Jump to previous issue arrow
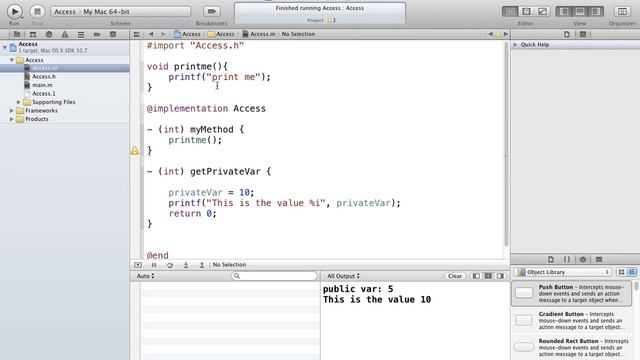The width and height of the screenshot is (640, 360). (x=491, y=34)
